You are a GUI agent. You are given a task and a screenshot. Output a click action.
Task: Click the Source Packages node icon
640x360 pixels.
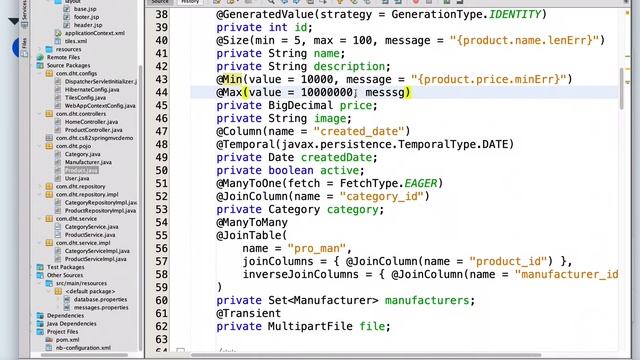pos(40,65)
